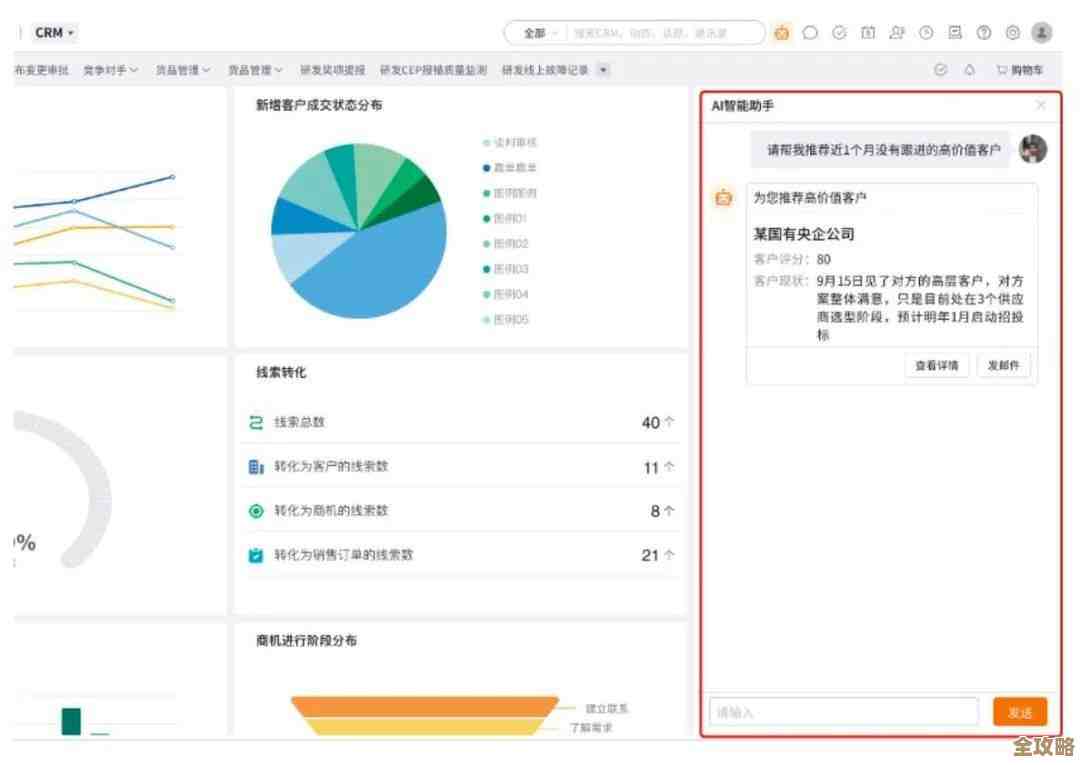Toggle the 读对审核 legend in the pie chart
Screen dimensions: 1080x765
(512, 142)
